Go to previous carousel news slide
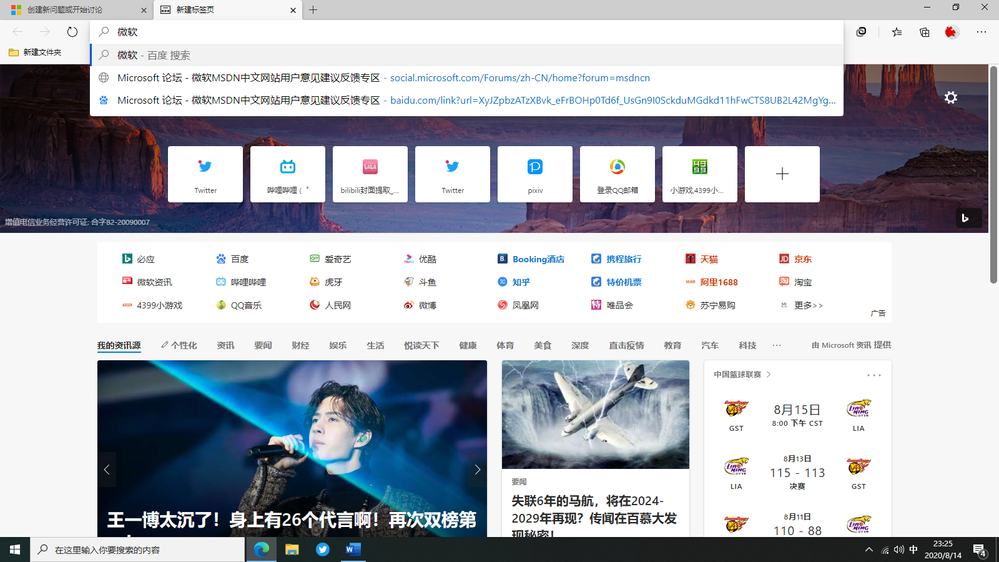 [x=107, y=470]
